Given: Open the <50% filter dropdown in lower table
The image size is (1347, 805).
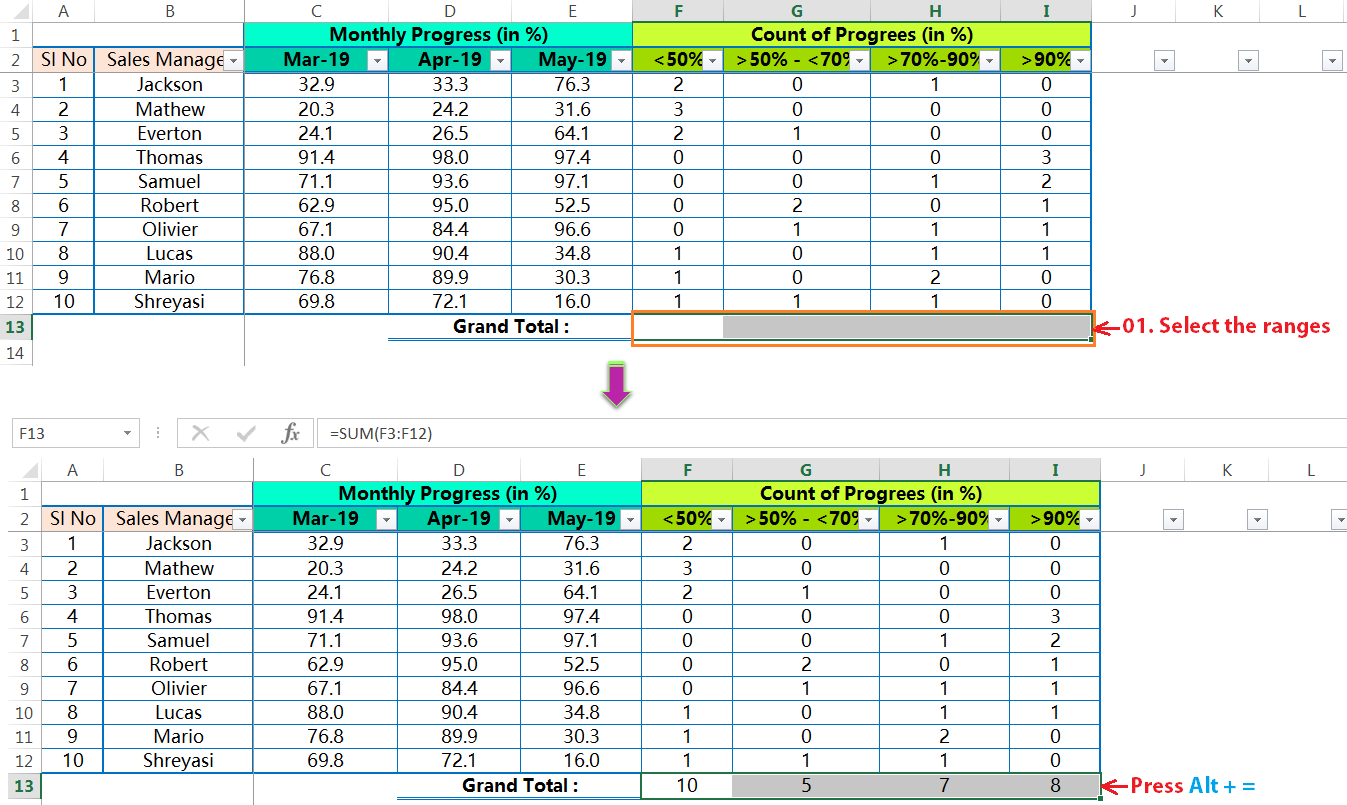Looking at the screenshot, I should pyautogui.click(x=721, y=520).
